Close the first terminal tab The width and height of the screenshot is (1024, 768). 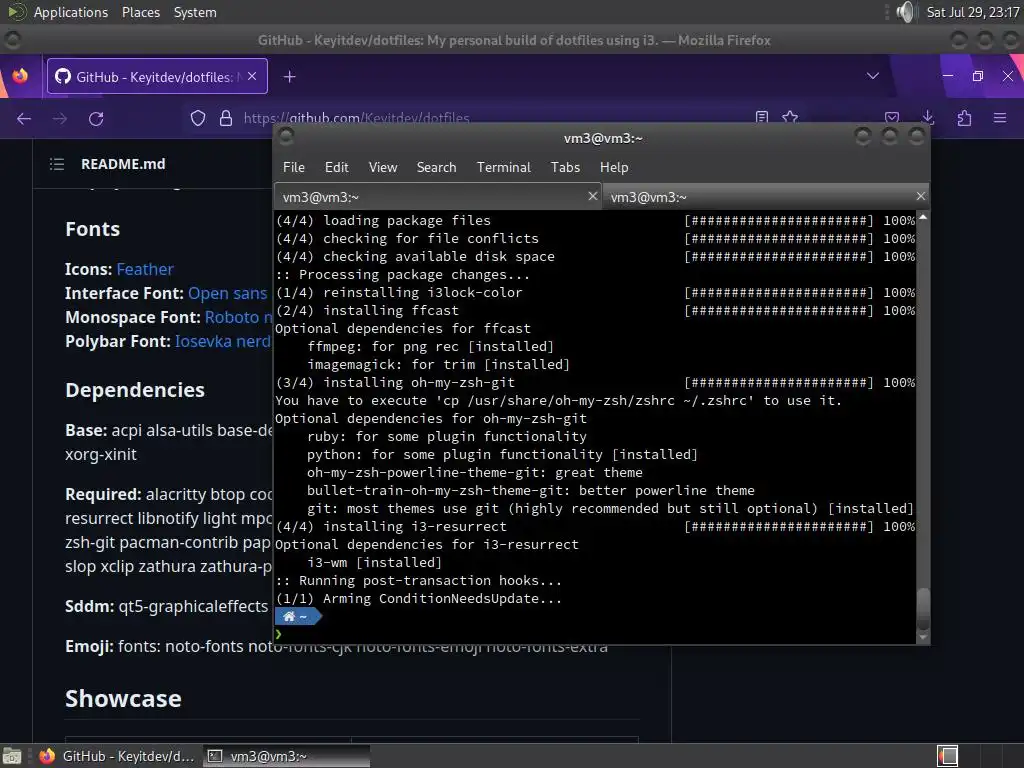tap(592, 196)
